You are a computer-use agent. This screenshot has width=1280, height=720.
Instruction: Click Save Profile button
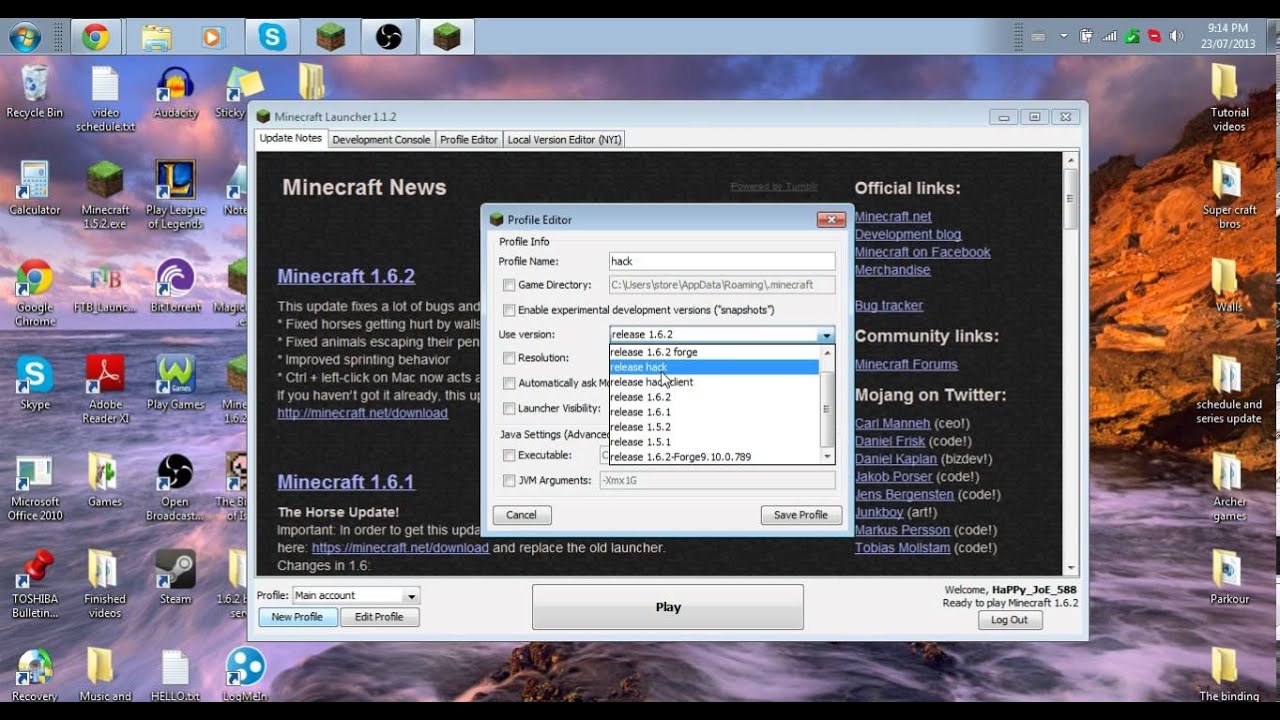point(801,515)
